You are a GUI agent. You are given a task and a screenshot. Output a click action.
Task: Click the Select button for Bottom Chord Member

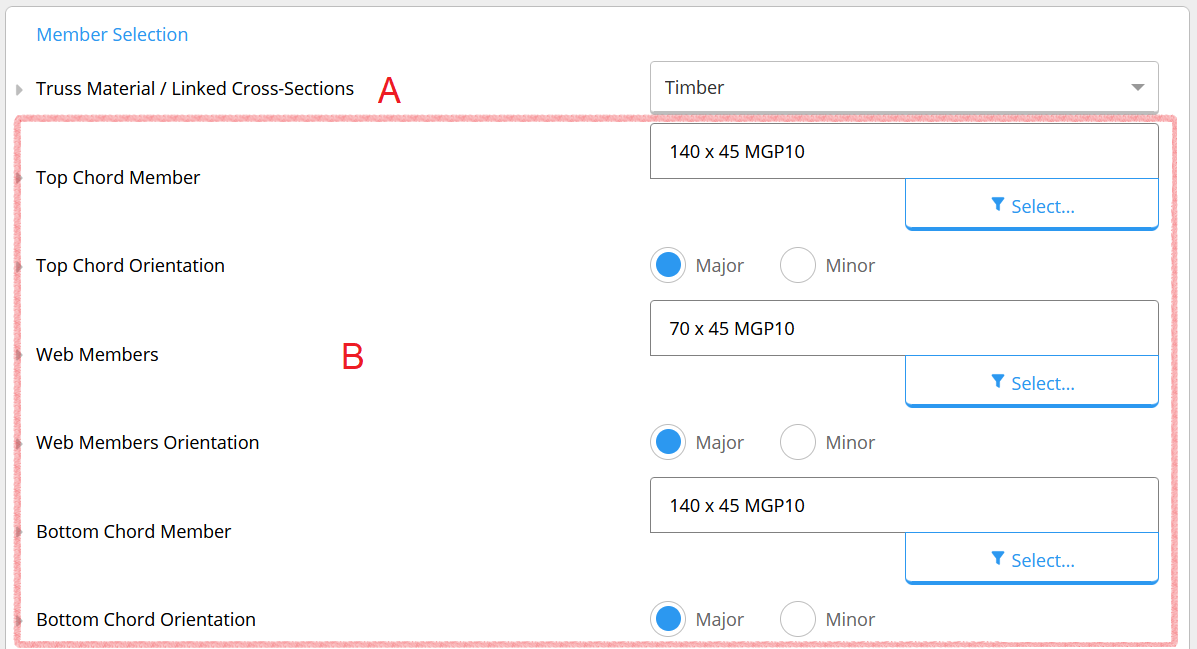click(1031, 559)
